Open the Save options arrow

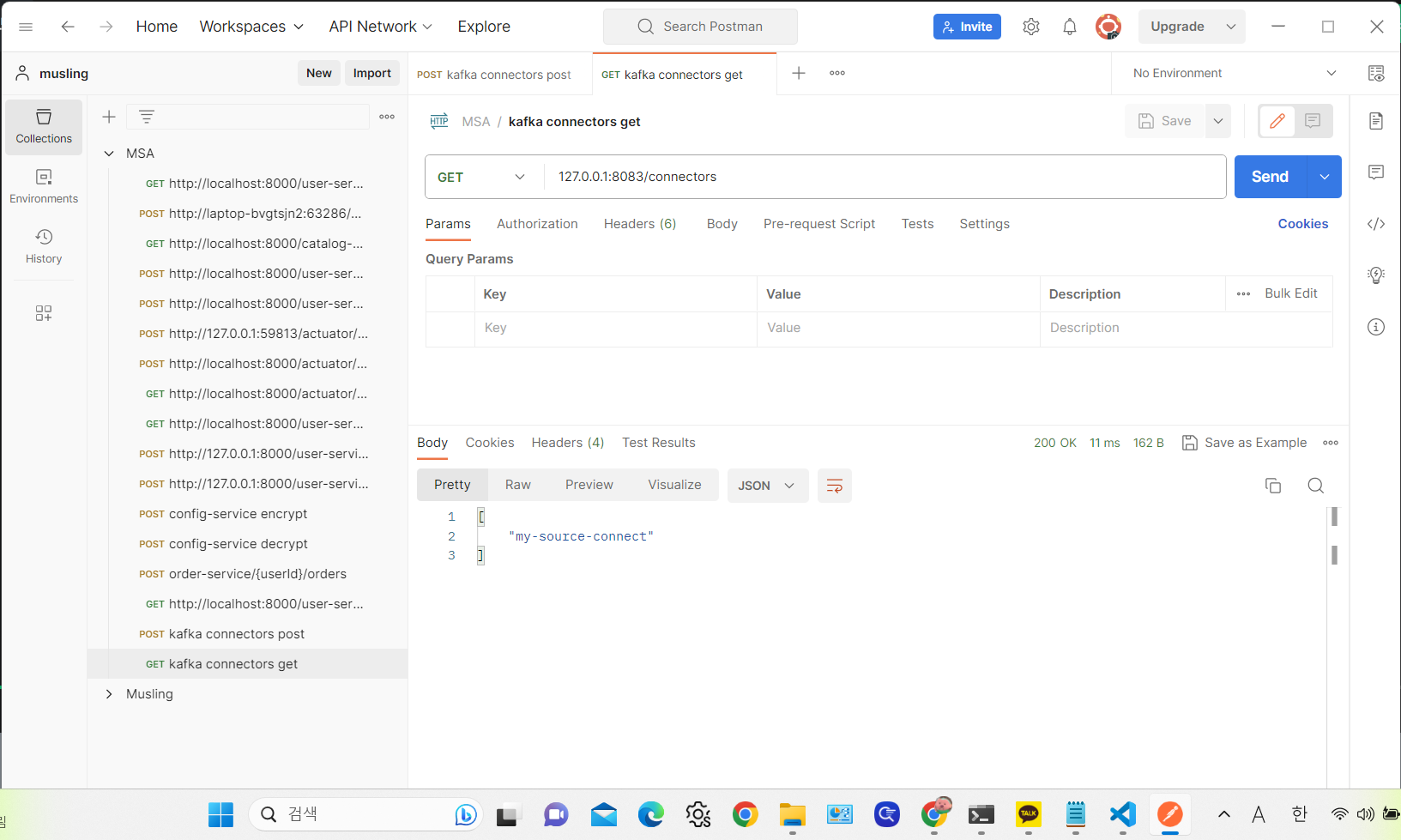point(1218,121)
